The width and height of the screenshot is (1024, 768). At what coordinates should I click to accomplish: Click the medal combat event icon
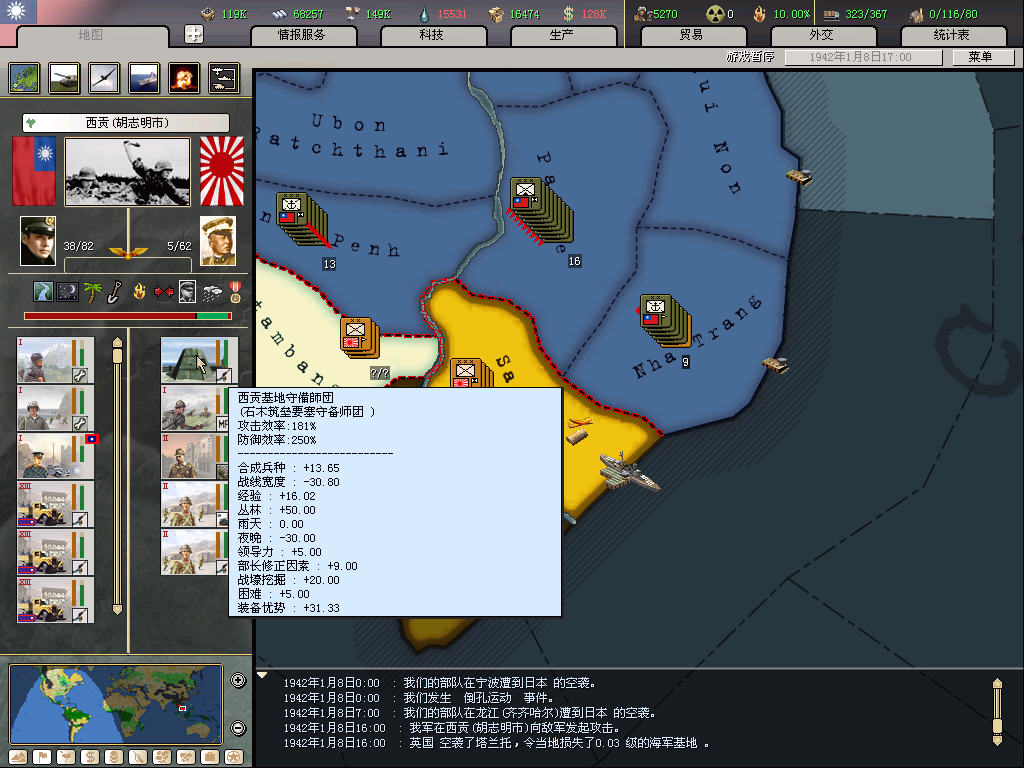tap(235, 291)
